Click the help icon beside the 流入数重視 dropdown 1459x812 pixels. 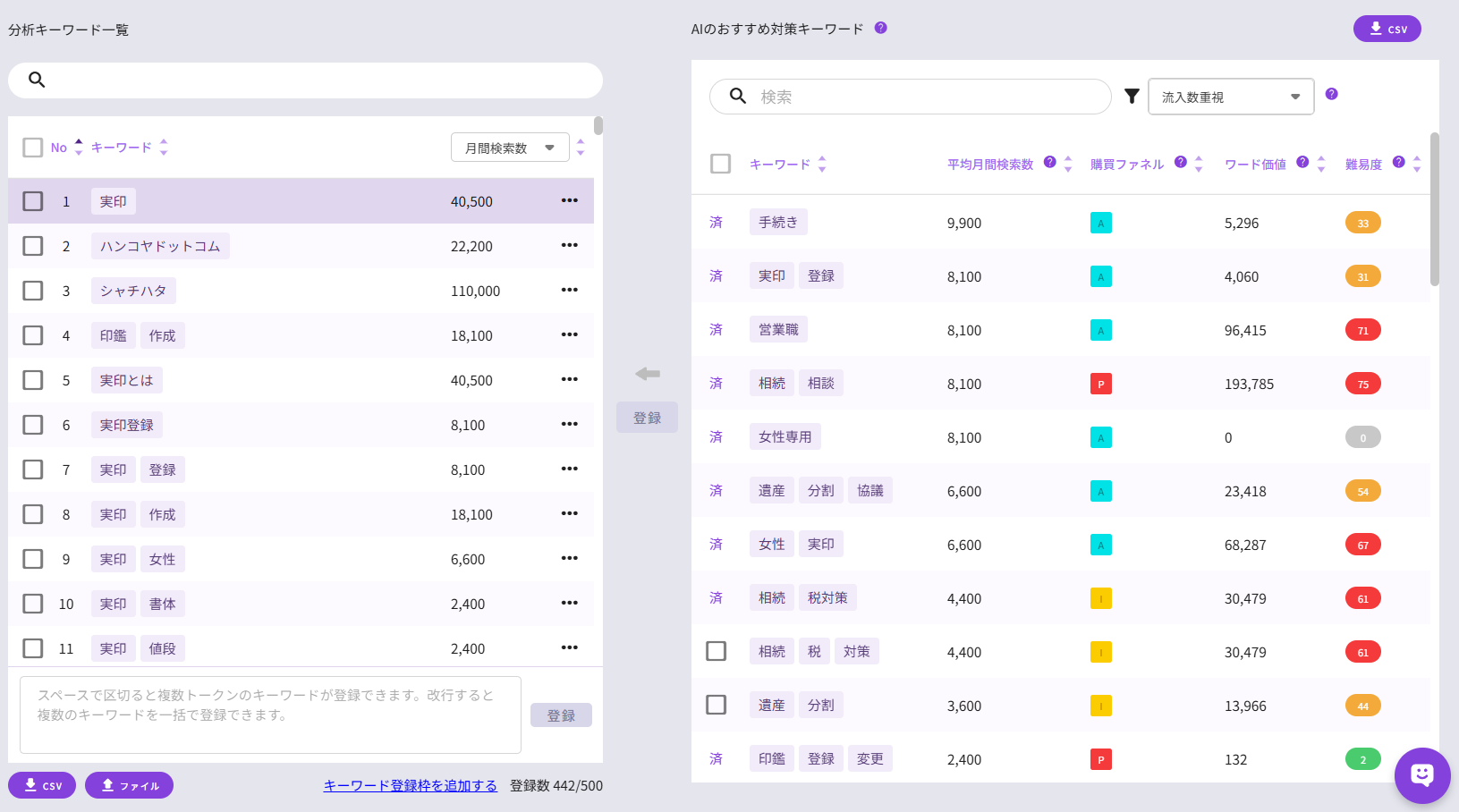(1331, 93)
